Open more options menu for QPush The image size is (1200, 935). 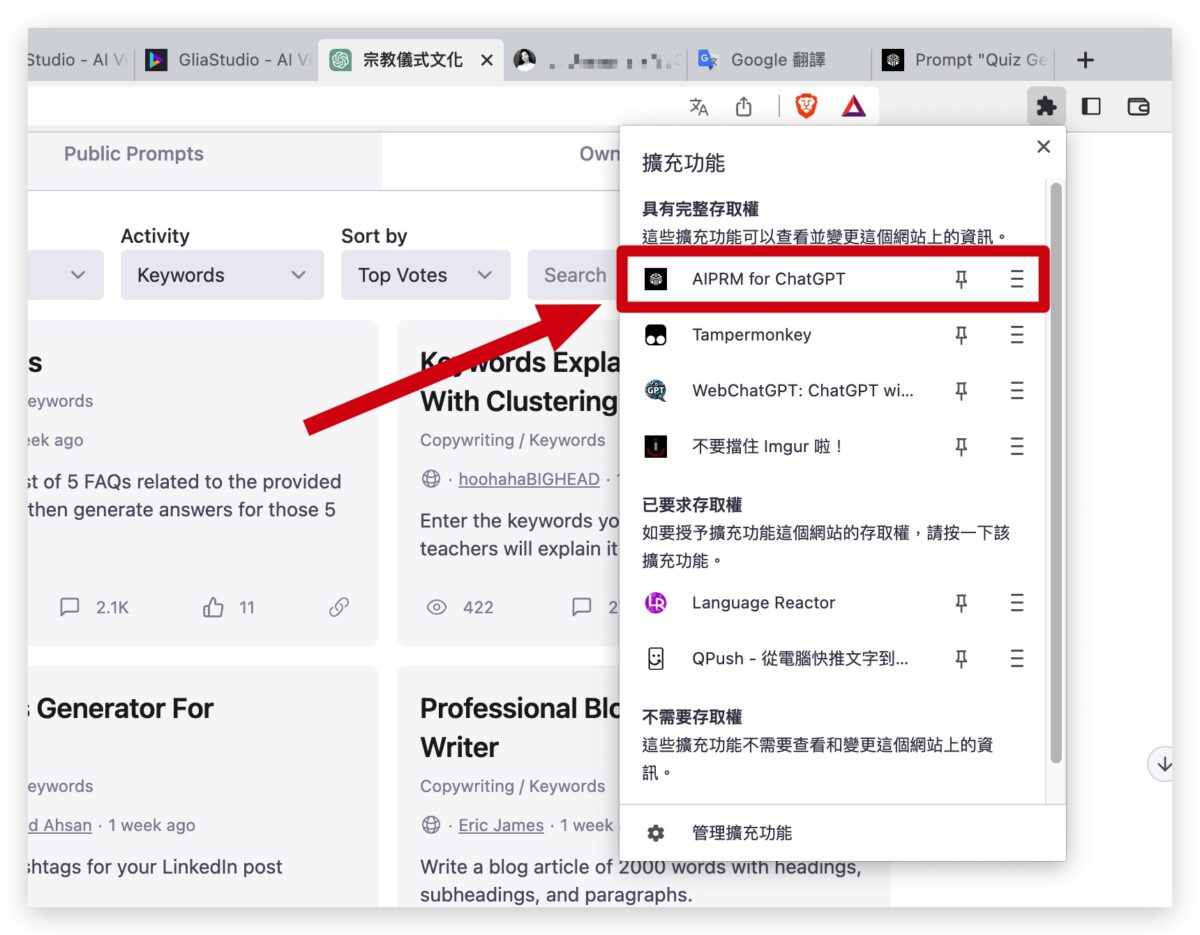click(x=1017, y=659)
